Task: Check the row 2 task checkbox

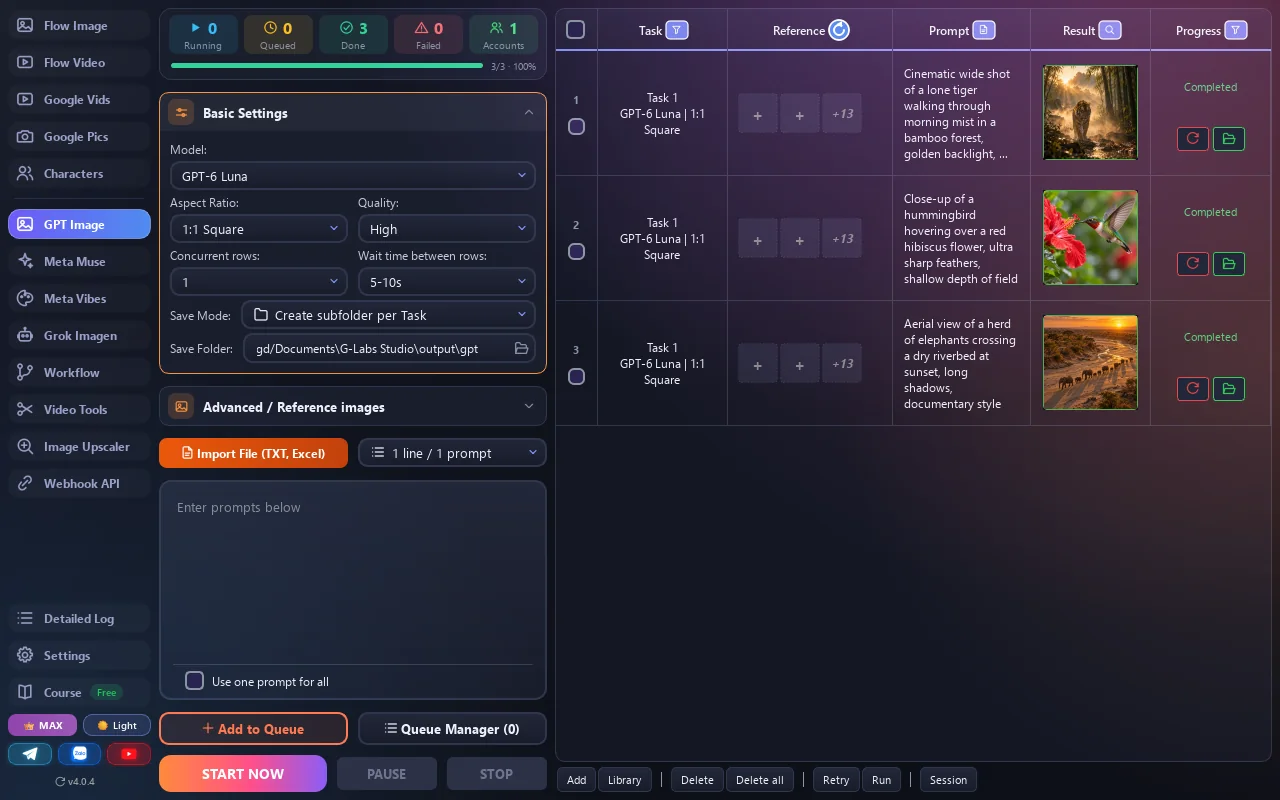Action: tap(576, 252)
